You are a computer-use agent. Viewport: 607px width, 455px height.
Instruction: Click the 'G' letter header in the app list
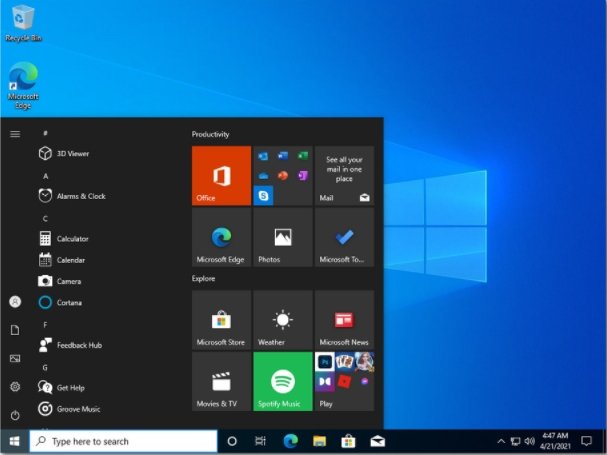pyautogui.click(x=45, y=367)
